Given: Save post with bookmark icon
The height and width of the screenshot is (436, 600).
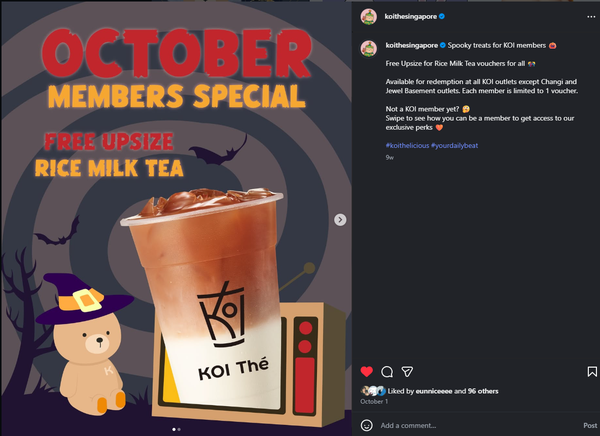Looking at the screenshot, I should [592, 371].
